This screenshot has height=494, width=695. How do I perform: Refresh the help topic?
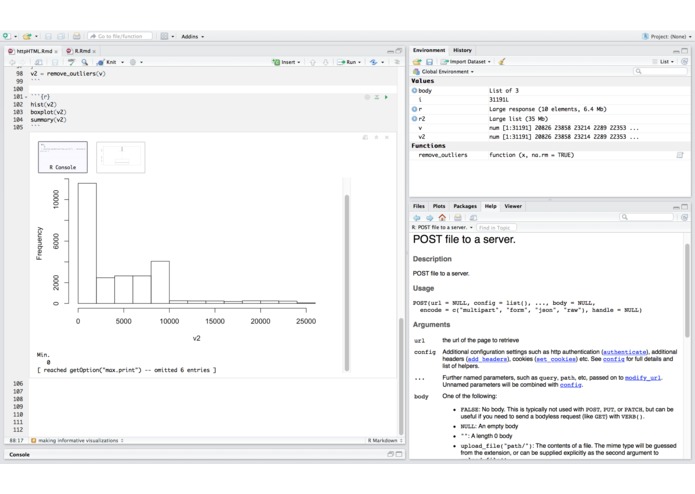[x=684, y=217]
